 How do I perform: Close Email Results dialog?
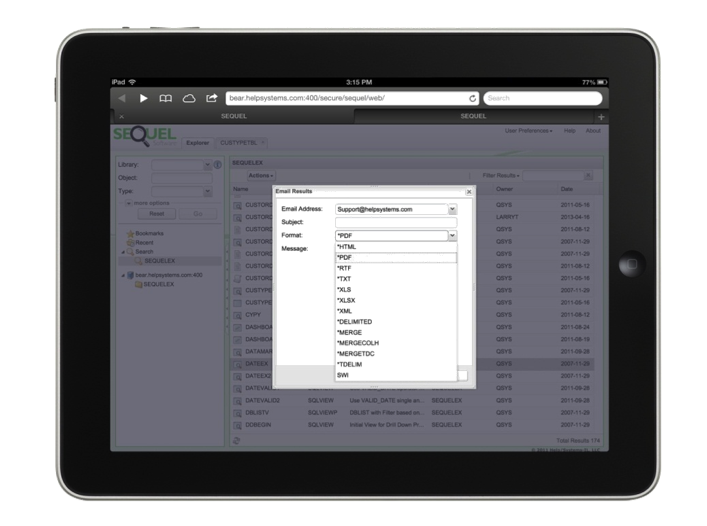pos(469,192)
